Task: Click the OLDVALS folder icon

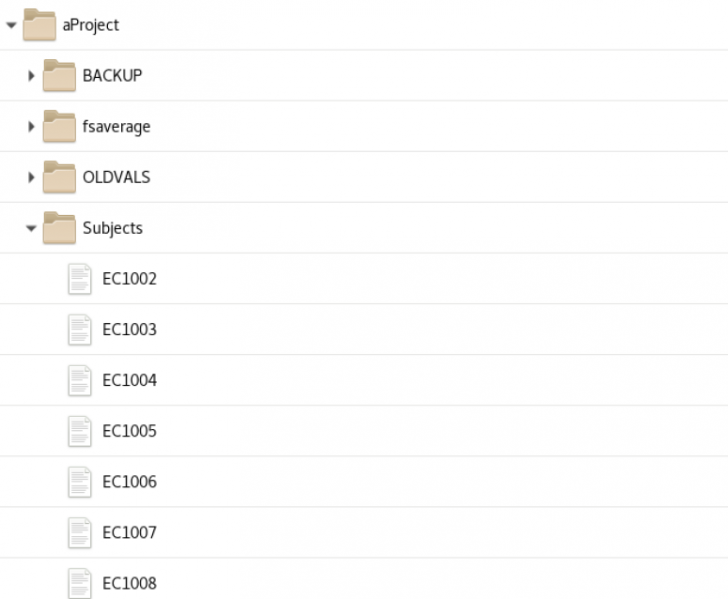Action: [x=60, y=177]
